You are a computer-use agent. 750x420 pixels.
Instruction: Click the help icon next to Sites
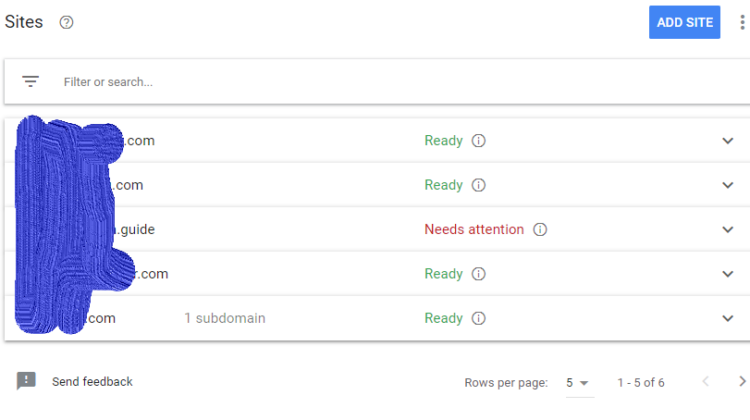(67, 23)
